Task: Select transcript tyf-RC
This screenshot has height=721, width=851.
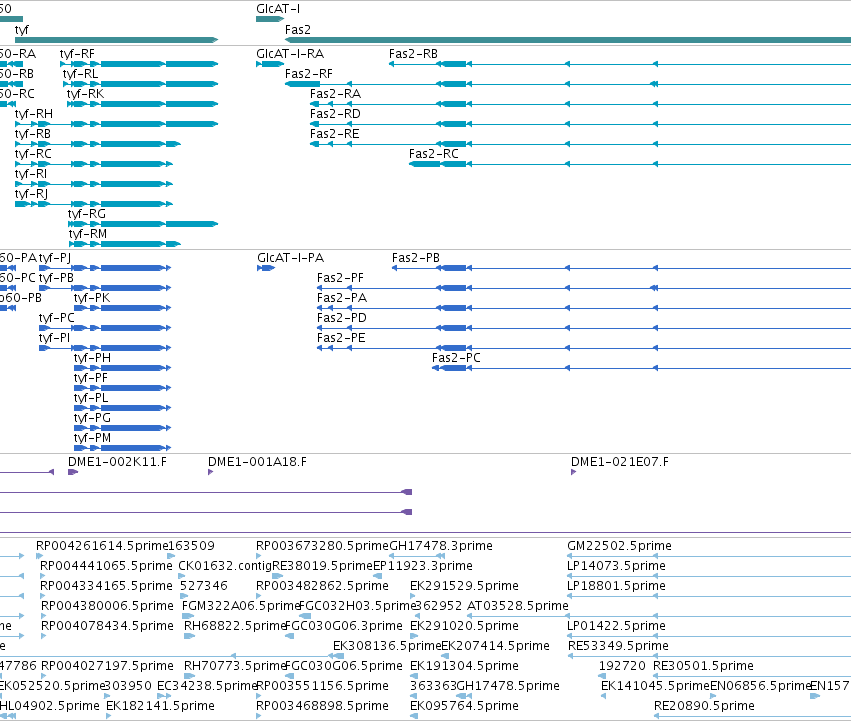Action: pos(94,164)
